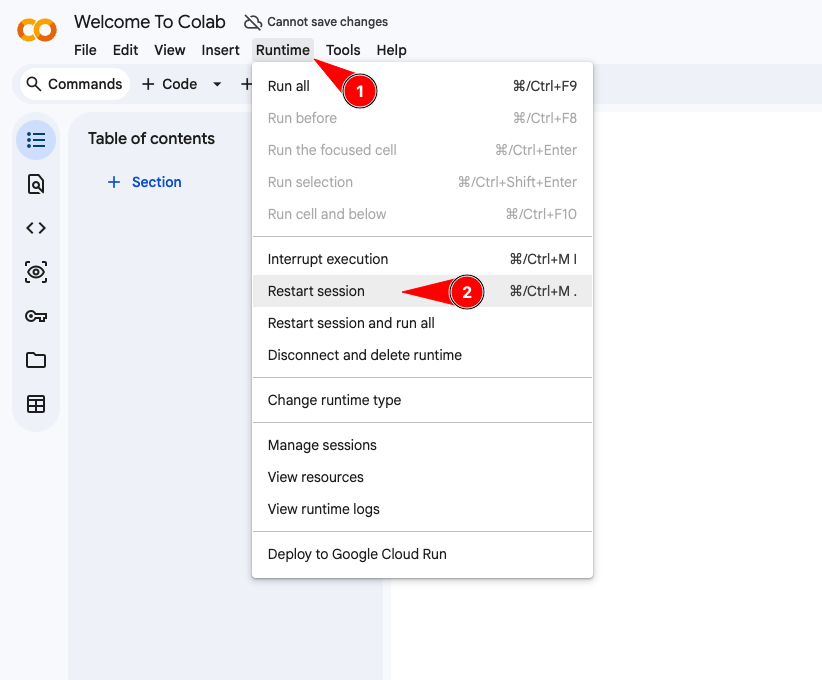Image resolution: width=822 pixels, height=680 pixels.
Task: Open Find and replace sidebar icon
Action: tap(36, 184)
